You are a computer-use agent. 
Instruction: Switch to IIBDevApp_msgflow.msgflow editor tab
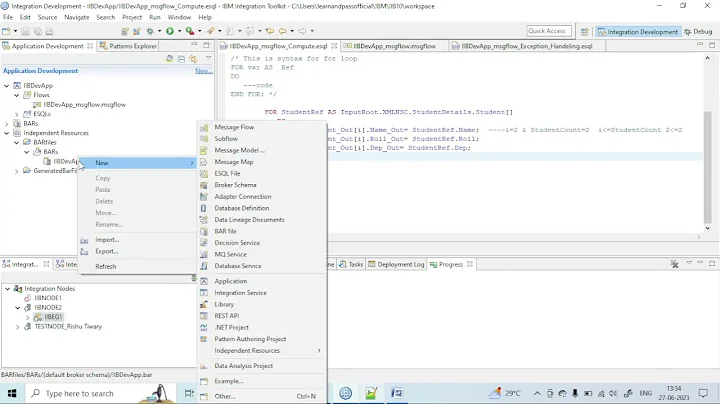(394, 46)
